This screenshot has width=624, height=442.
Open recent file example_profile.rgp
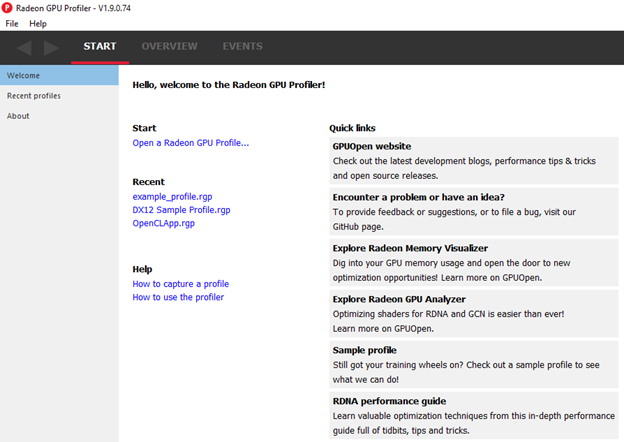(172, 197)
